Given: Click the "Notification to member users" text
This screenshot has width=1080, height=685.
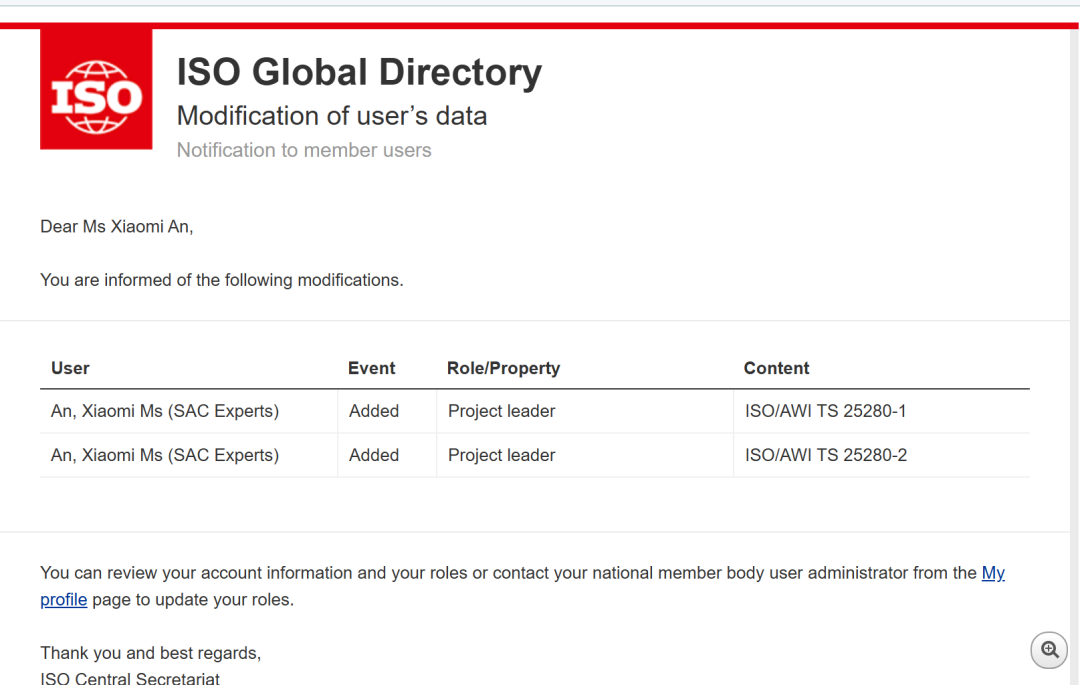Looking at the screenshot, I should (x=304, y=150).
